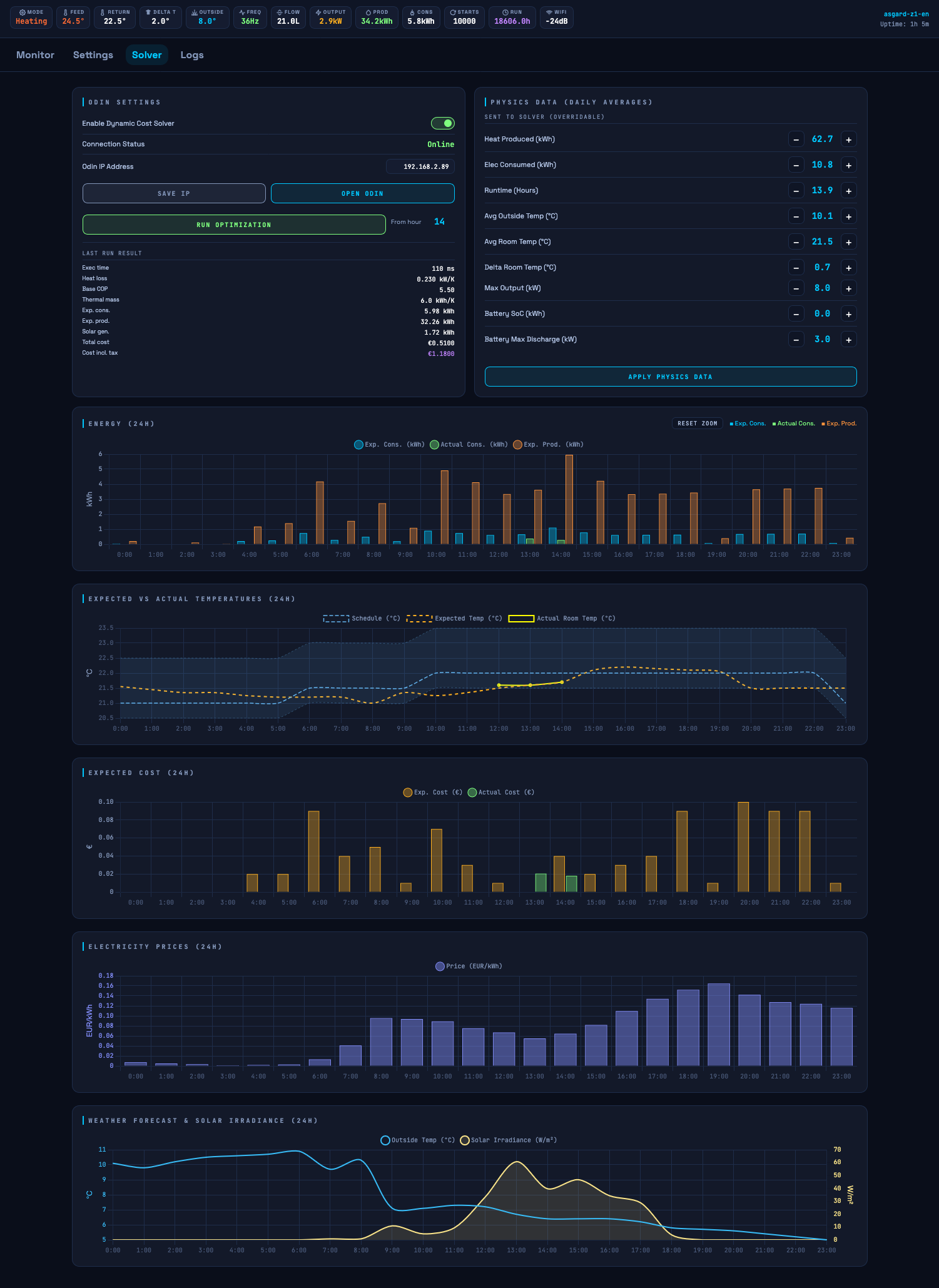Viewport: 939px width, 1288px height.
Task: Hide the Actual Room Temp series
Action: point(520,619)
